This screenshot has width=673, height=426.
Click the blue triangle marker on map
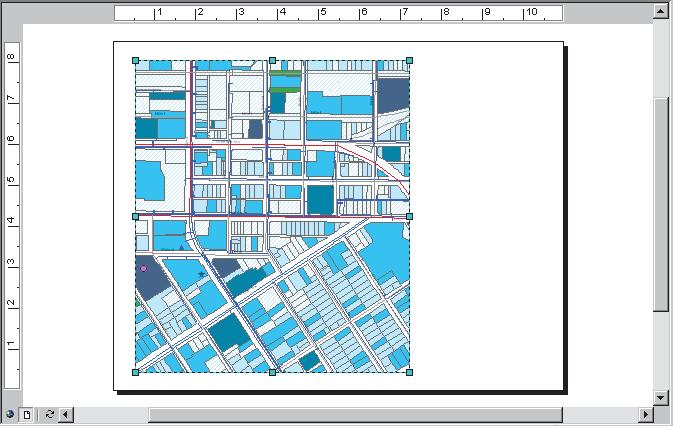click(x=182, y=247)
